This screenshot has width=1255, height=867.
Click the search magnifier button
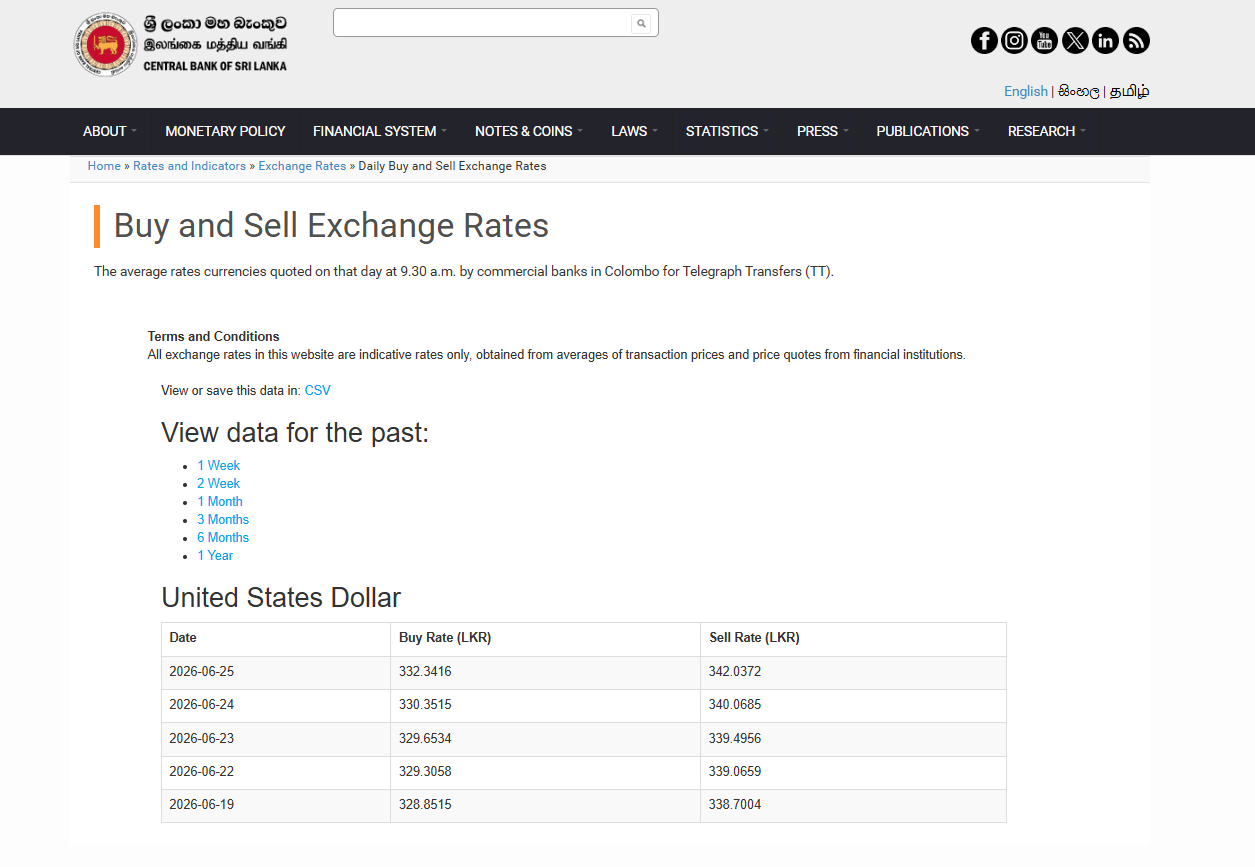tap(642, 23)
